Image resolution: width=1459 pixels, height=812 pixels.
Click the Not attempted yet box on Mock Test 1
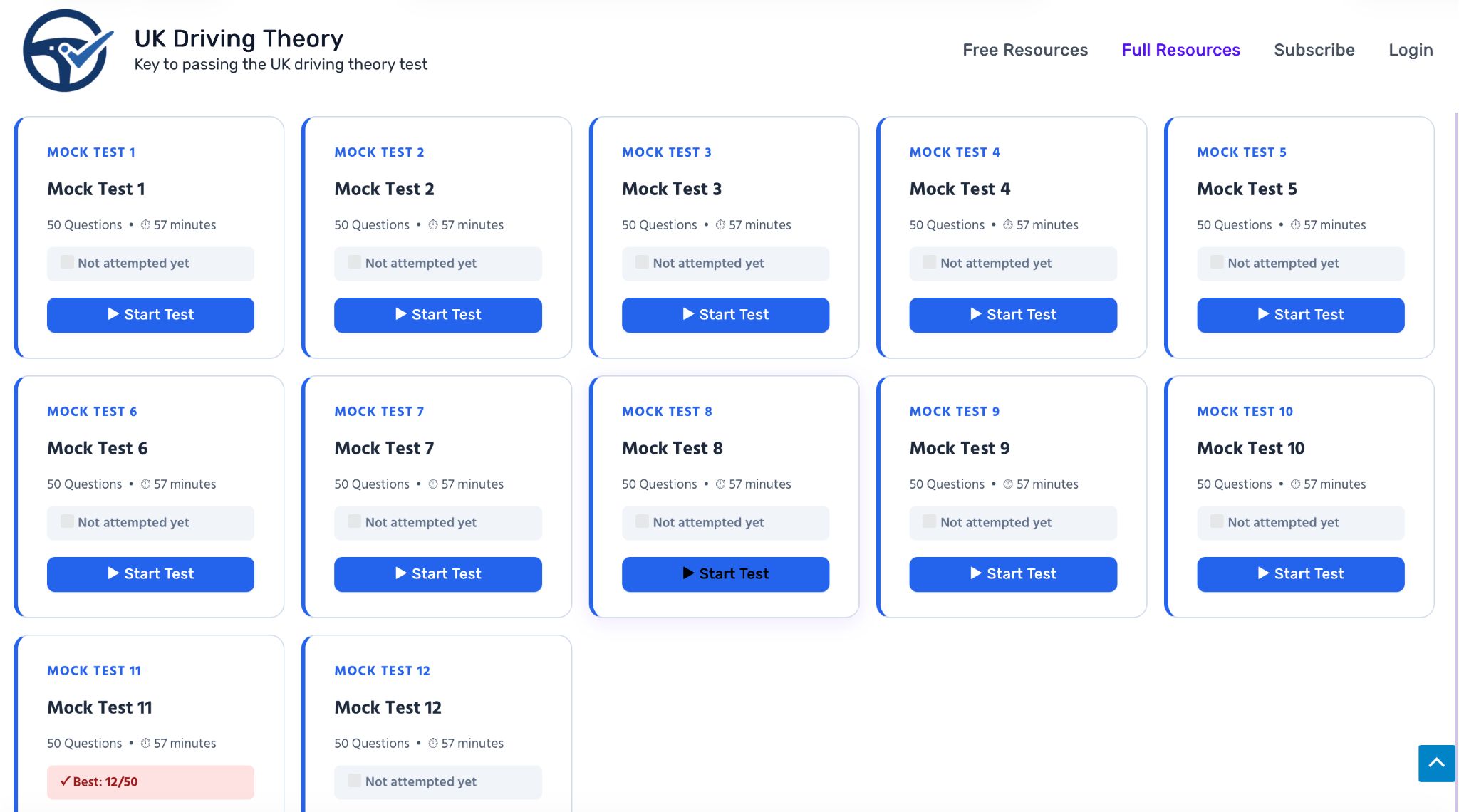click(x=150, y=264)
